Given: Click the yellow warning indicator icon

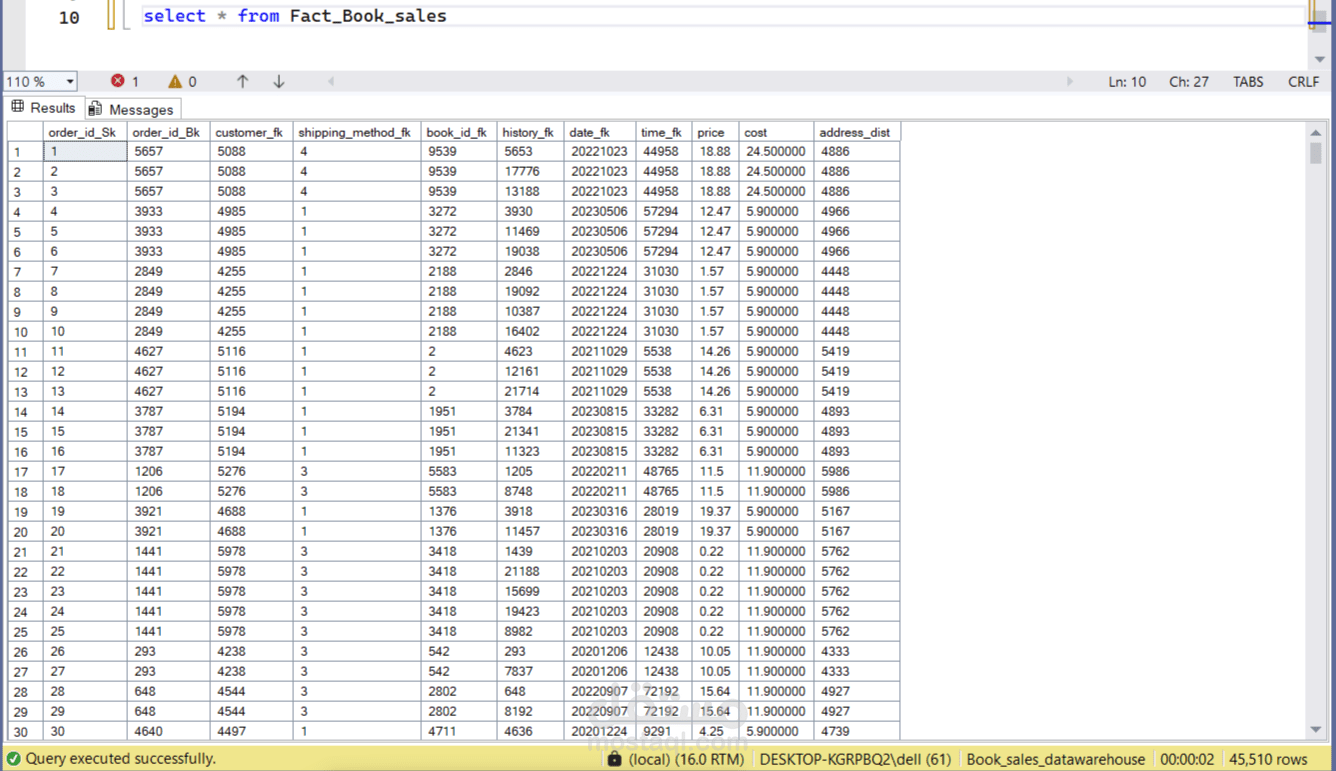Looking at the screenshot, I should [175, 81].
